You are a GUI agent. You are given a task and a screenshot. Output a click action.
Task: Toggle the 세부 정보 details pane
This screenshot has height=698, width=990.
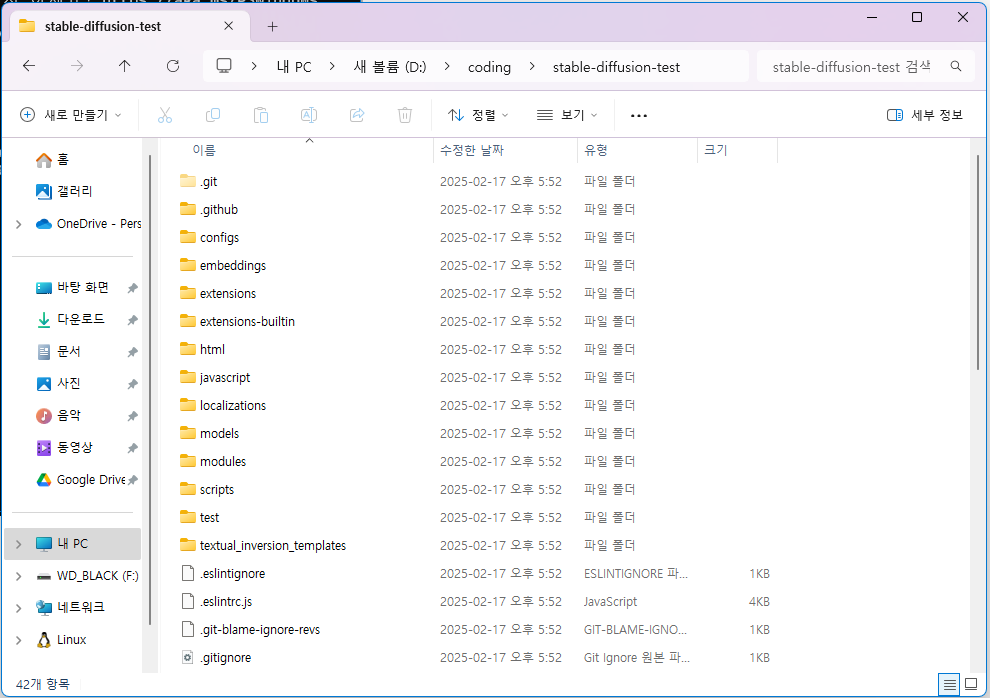[925, 115]
